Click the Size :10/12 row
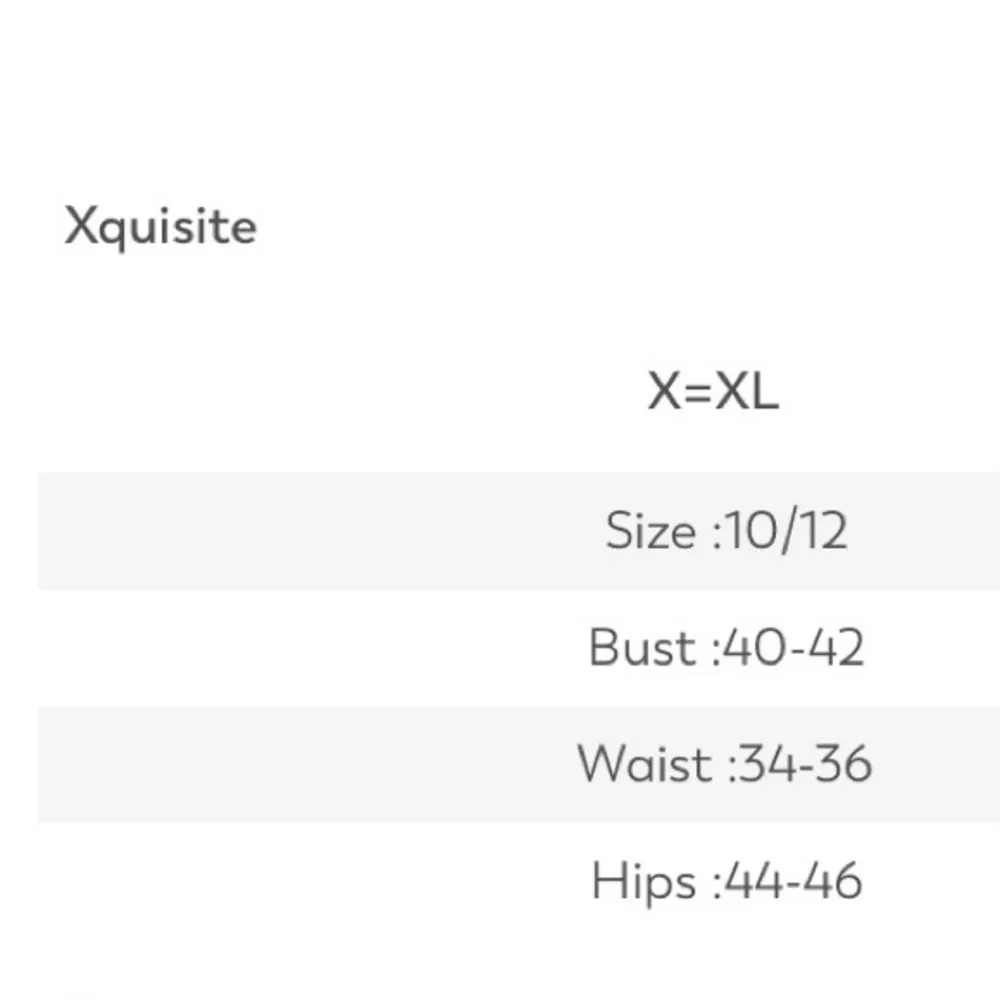The image size is (1000, 1000). coord(726,530)
